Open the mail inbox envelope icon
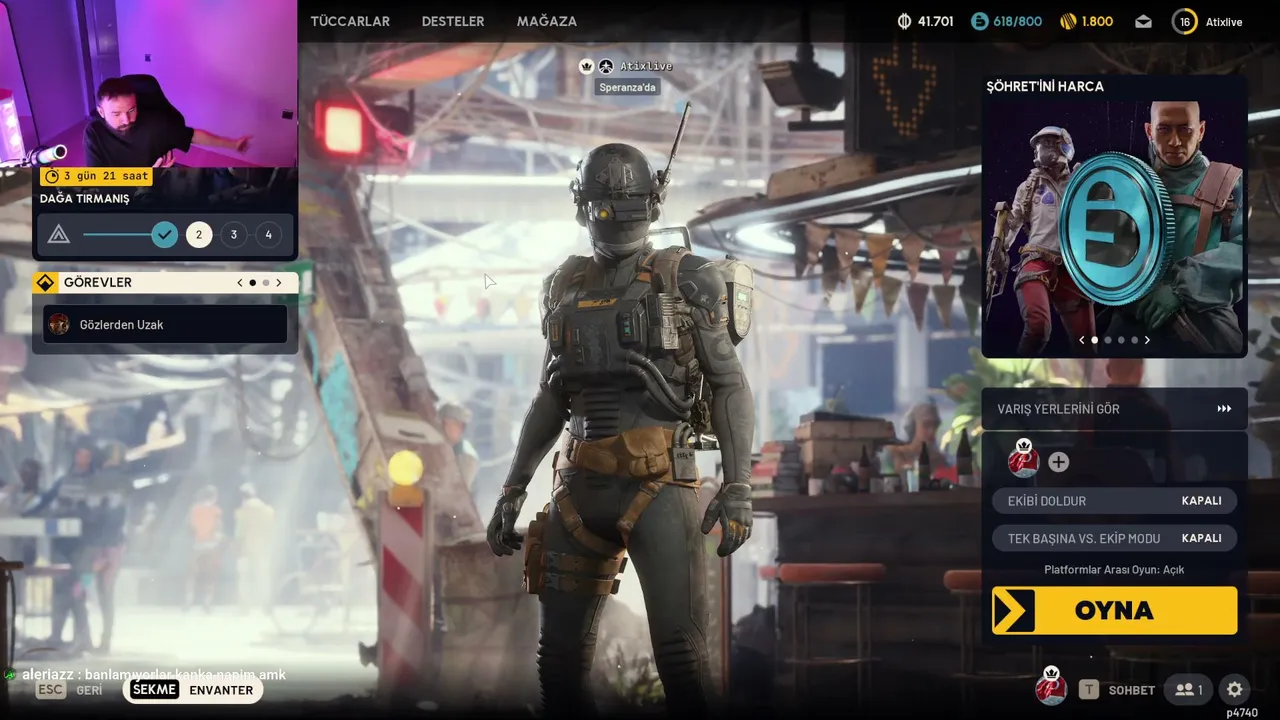 pos(1144,21)
